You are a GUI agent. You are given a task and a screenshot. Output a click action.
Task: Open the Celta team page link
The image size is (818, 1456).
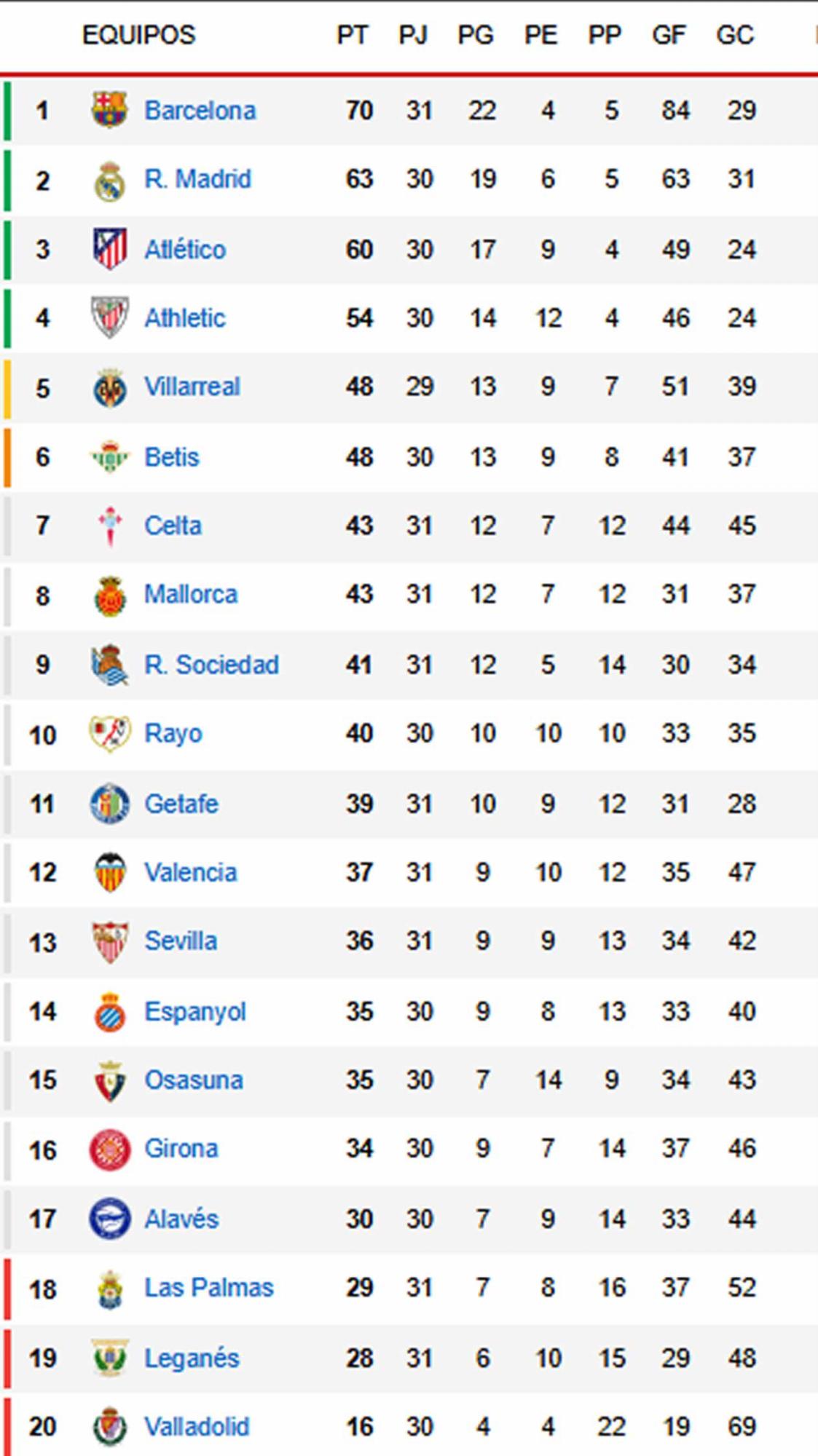(175, 526)
